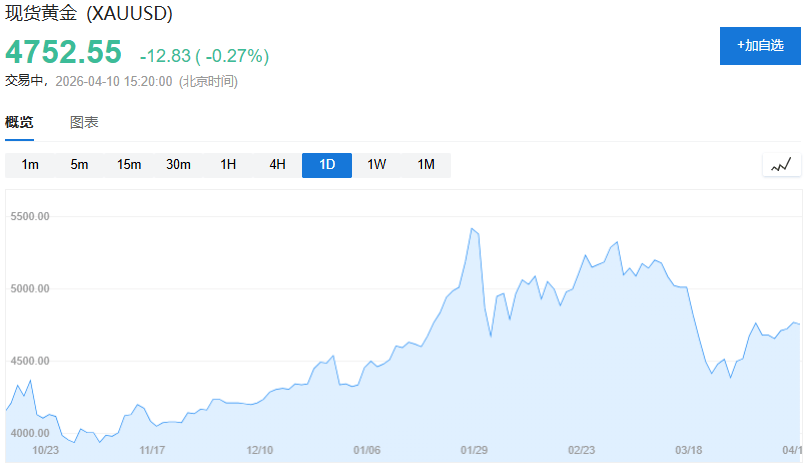
Task: Click the 03/18 date on the timeline
Action: [688, 450]
